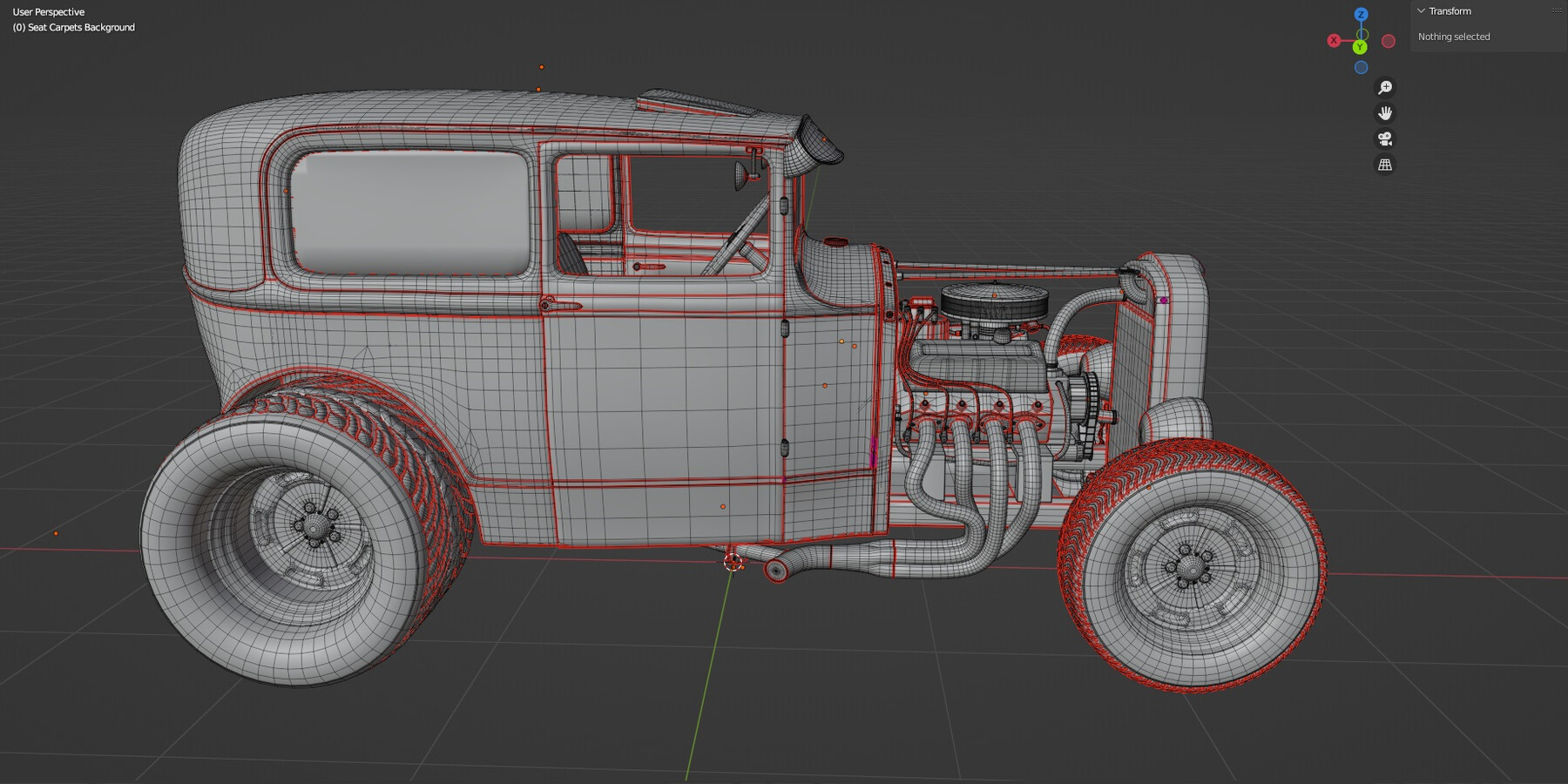Image resolution: width=1568 pixels, height=784 pixels.
Task: Click the Y axis ball on the navigation gizmo
Action: [x=1358, y=49]
